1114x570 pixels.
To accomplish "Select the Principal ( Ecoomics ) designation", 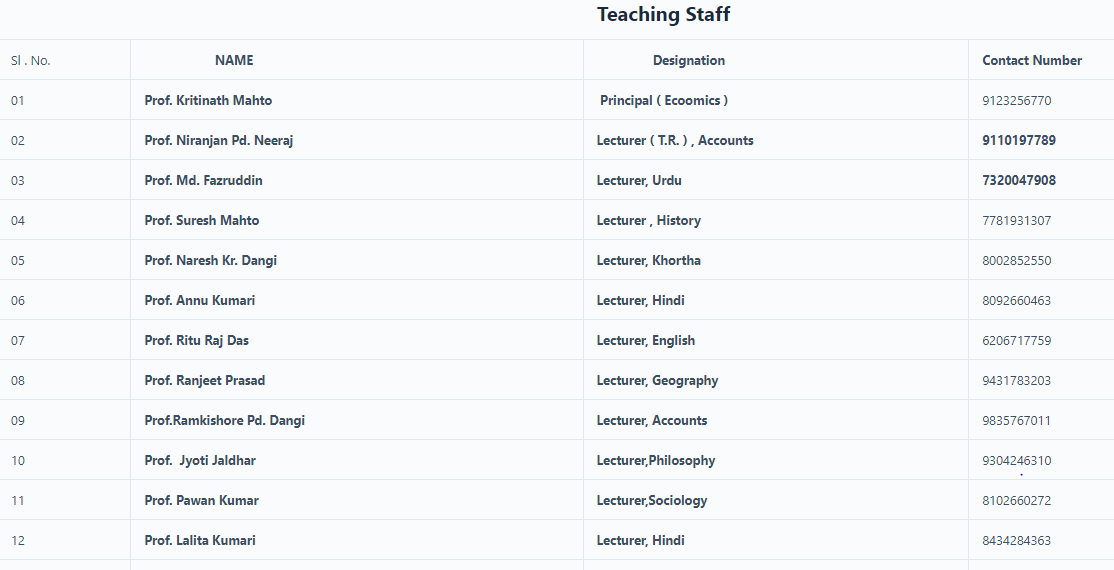I will tap(664, 100).
